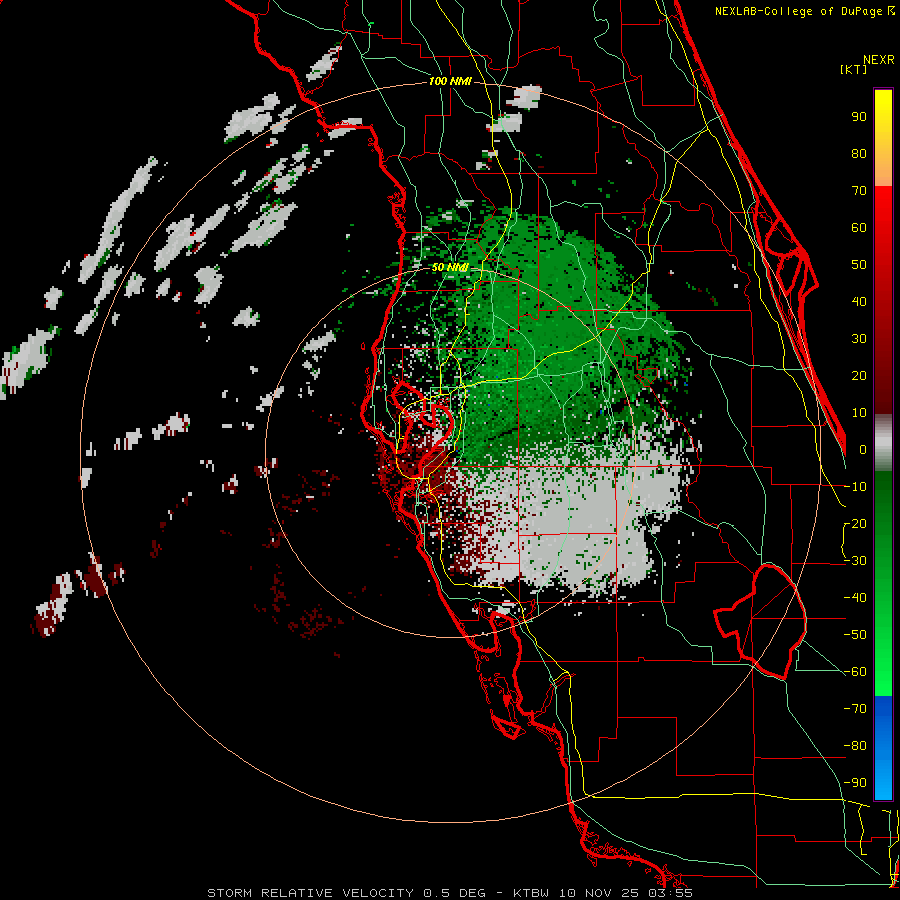Viewport: 900px width, 900px height.
Task: Click the 0 value on the velocity scale
Action: tap(863, 449)
